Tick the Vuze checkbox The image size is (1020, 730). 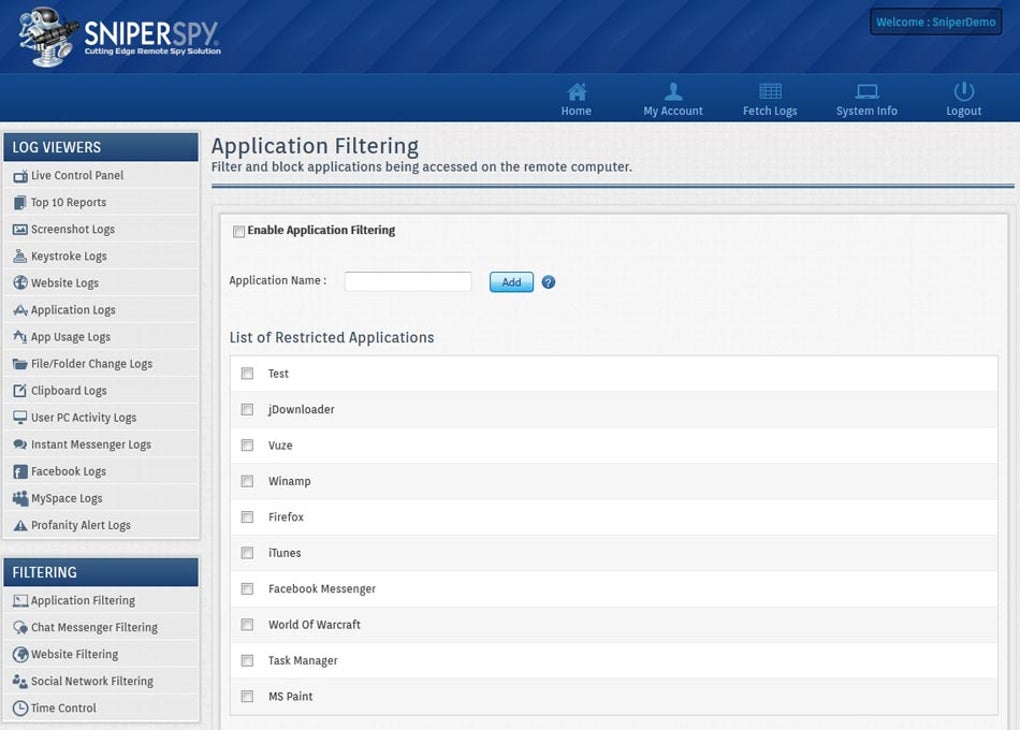[x=247, y=445]
